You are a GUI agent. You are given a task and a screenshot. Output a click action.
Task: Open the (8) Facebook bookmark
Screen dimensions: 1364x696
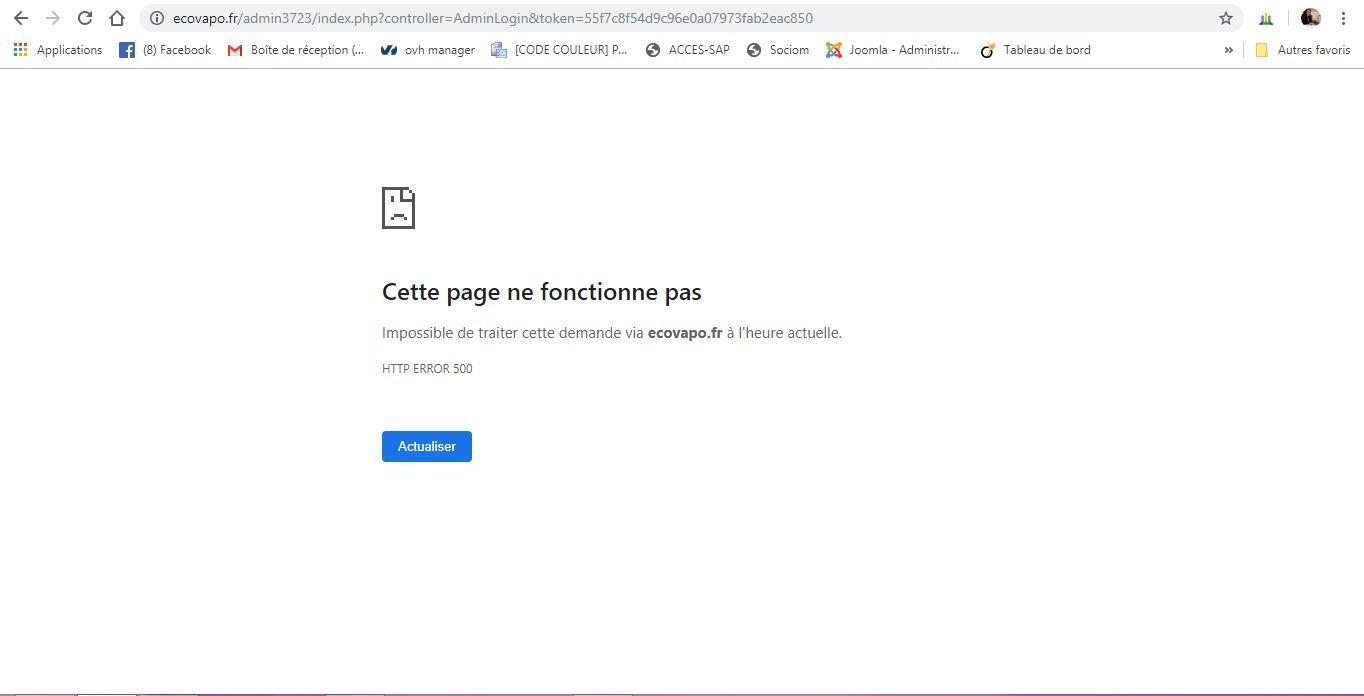click(165, 50)
